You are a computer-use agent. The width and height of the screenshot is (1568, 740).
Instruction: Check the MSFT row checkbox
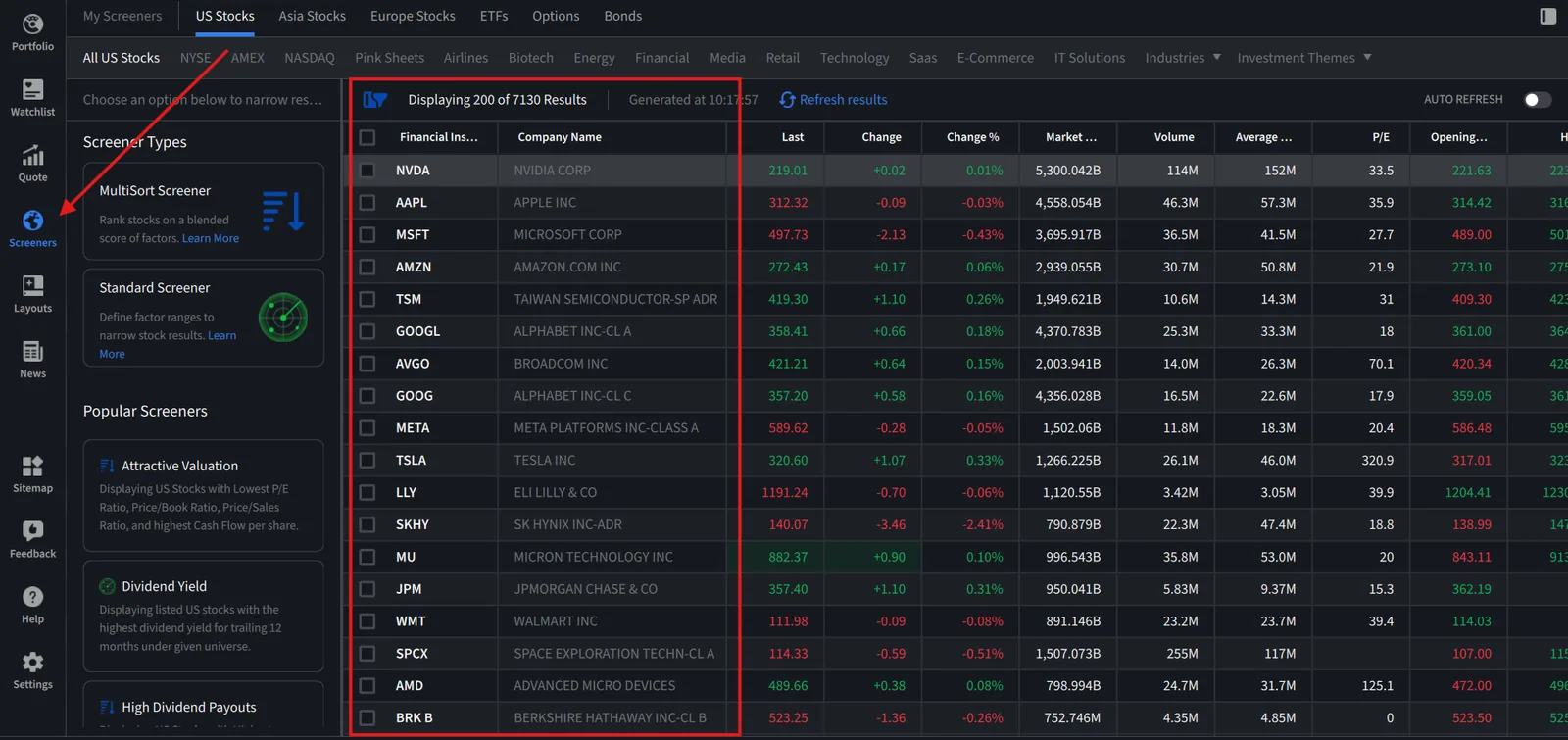coord(367,234)
